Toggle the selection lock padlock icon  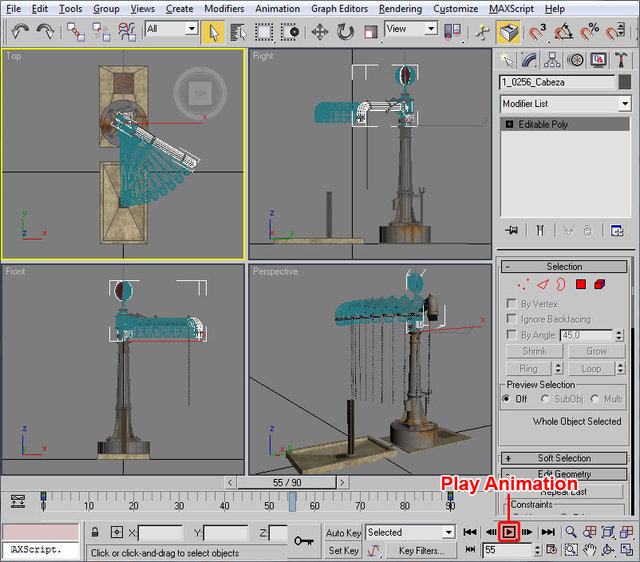tap(95, 532)
